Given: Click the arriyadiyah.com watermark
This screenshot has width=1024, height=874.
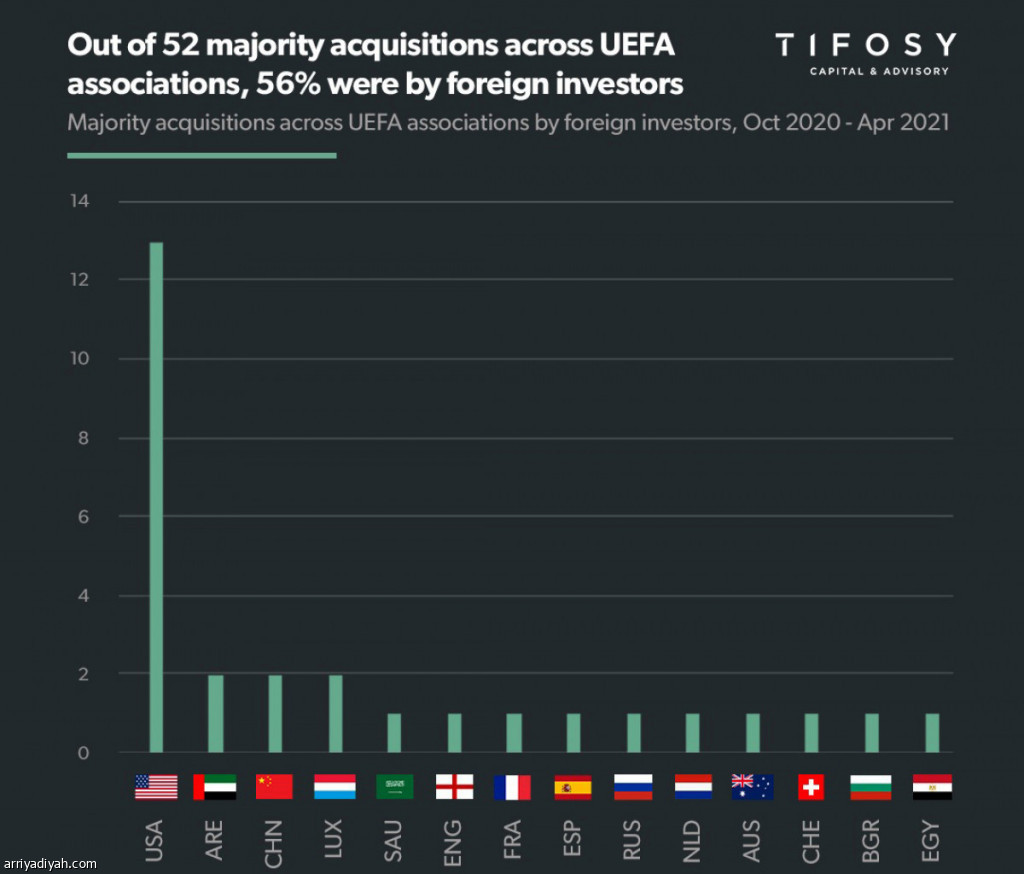Looking at the screenshot, I should (50, 863).
